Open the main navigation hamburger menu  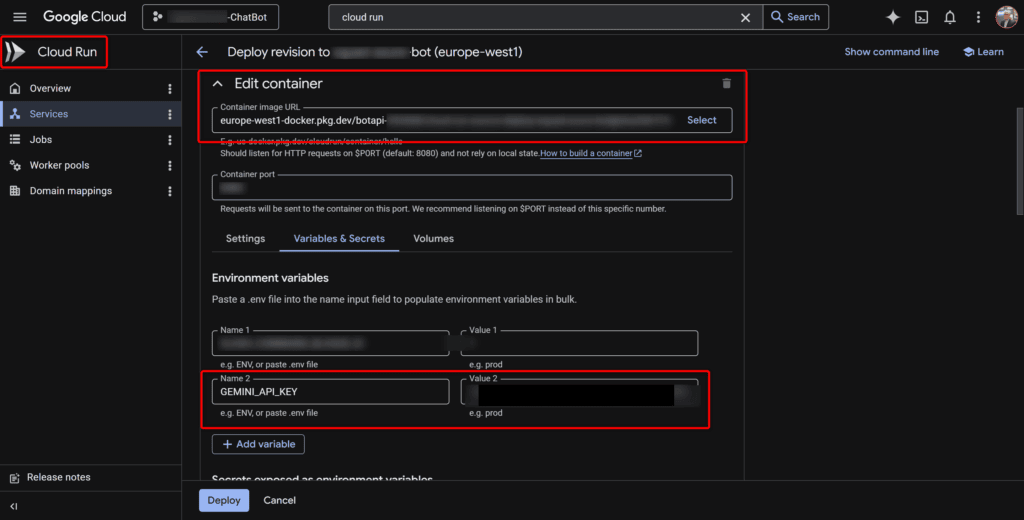(20, 17)
